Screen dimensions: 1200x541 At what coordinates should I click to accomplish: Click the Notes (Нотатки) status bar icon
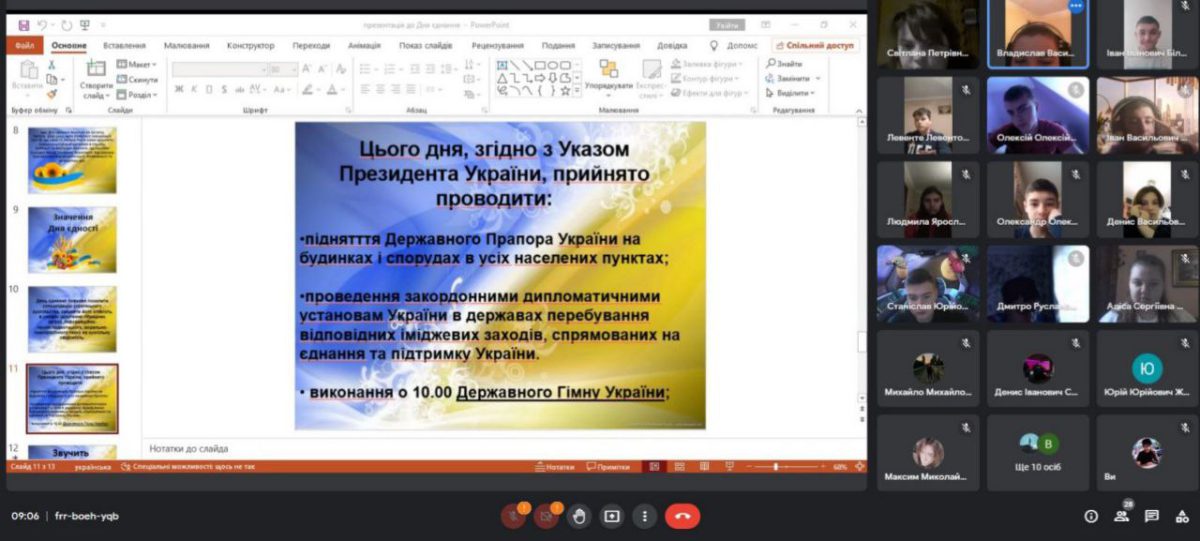coord(556,467)
